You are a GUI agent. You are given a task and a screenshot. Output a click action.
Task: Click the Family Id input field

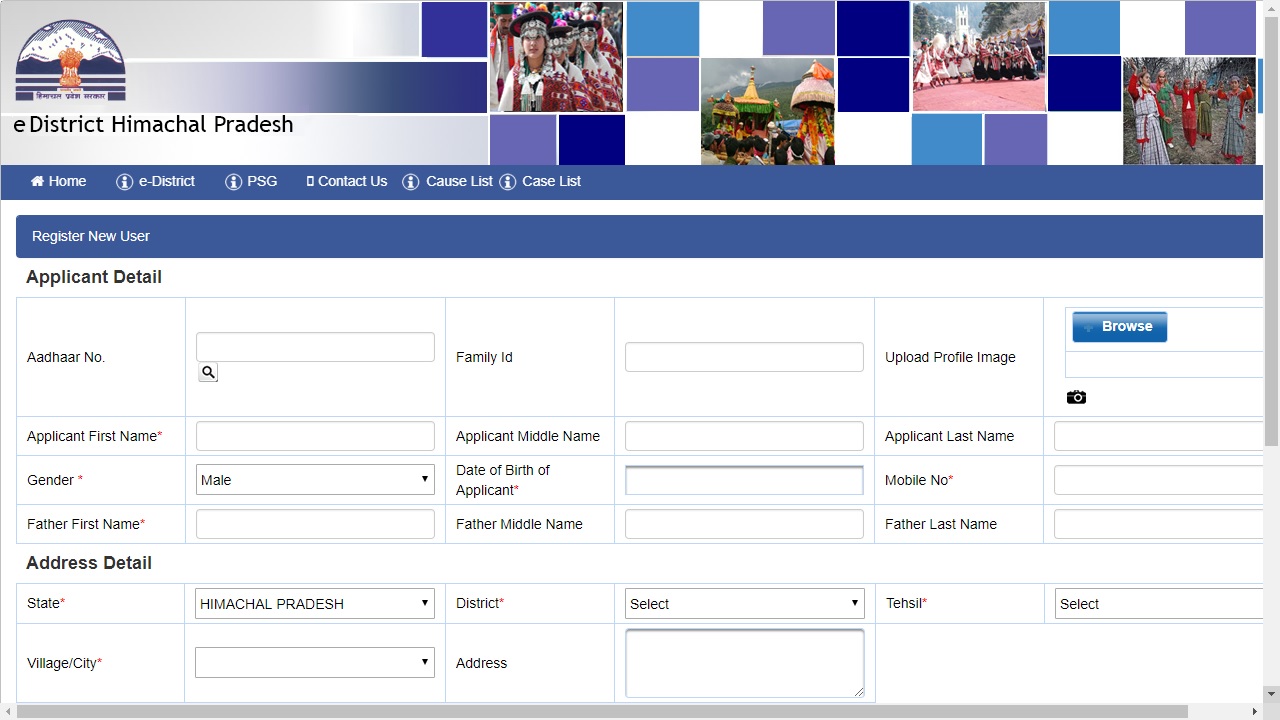point(743,356)
